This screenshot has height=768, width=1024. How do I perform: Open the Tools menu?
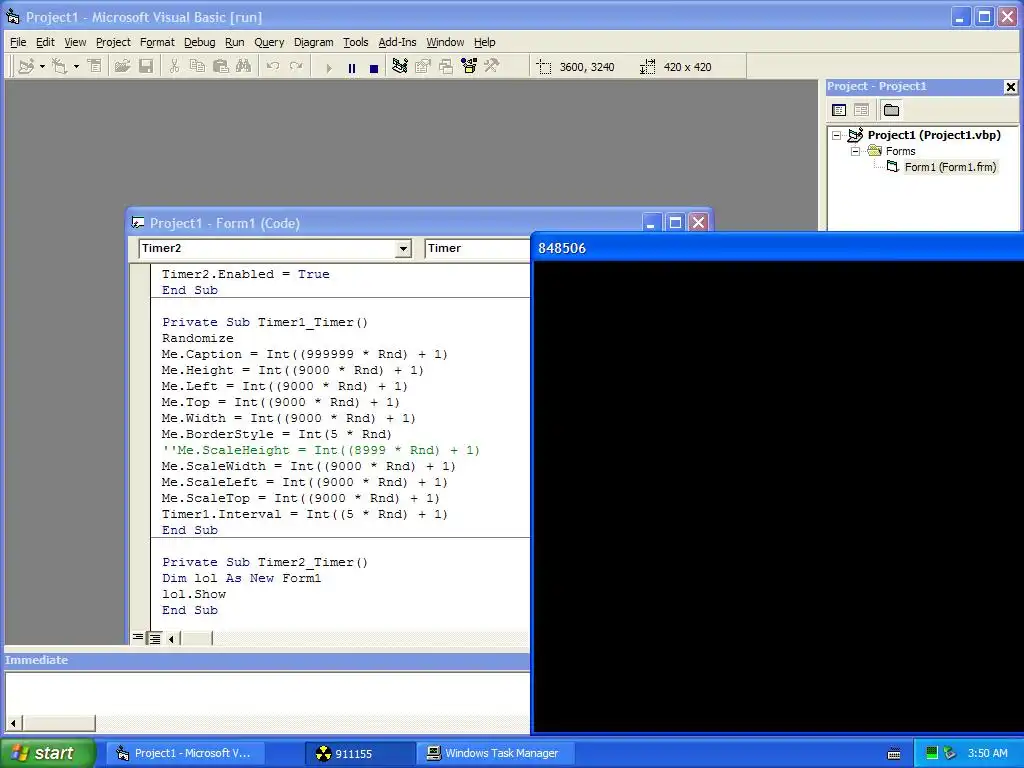356,42
